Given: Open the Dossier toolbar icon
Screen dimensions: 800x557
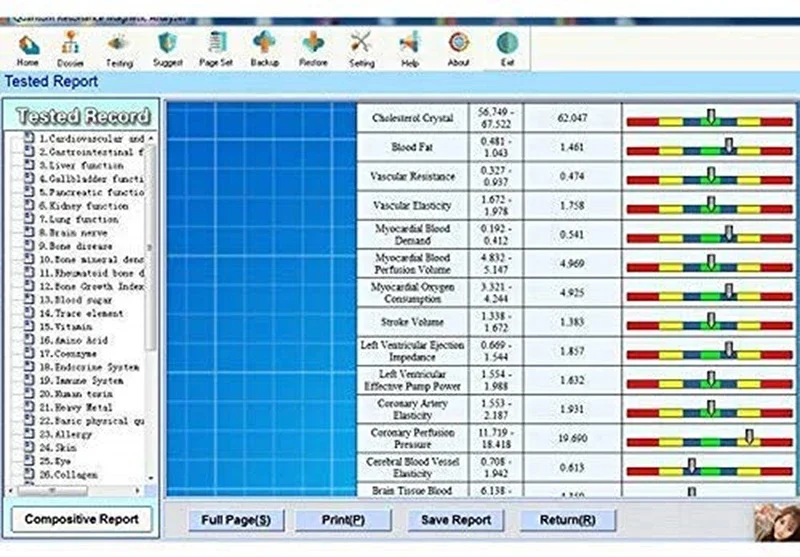Looking at the screenshot, I should click(70, 49).
